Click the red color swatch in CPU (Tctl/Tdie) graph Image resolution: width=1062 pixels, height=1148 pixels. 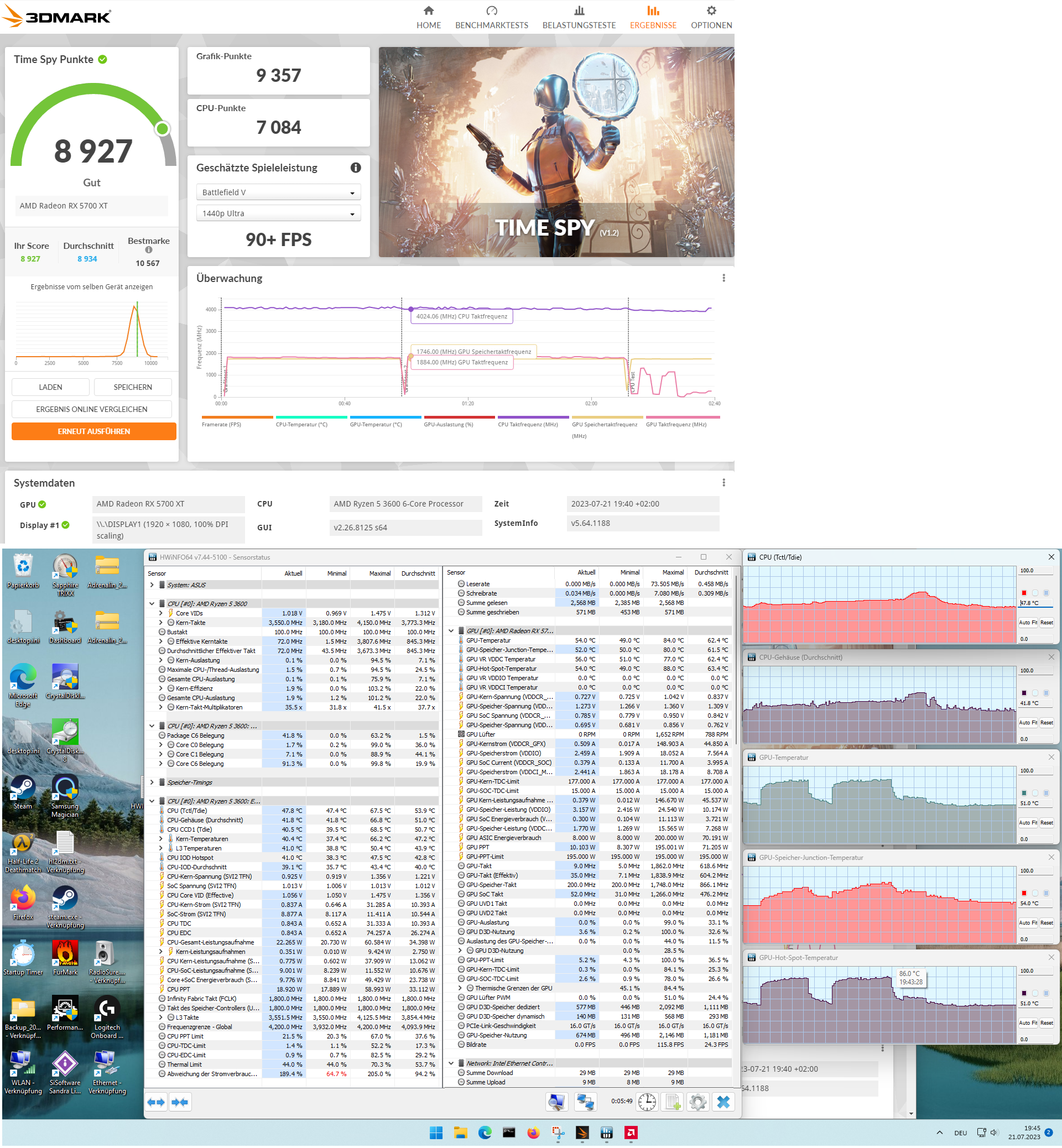coord(1023,593)
